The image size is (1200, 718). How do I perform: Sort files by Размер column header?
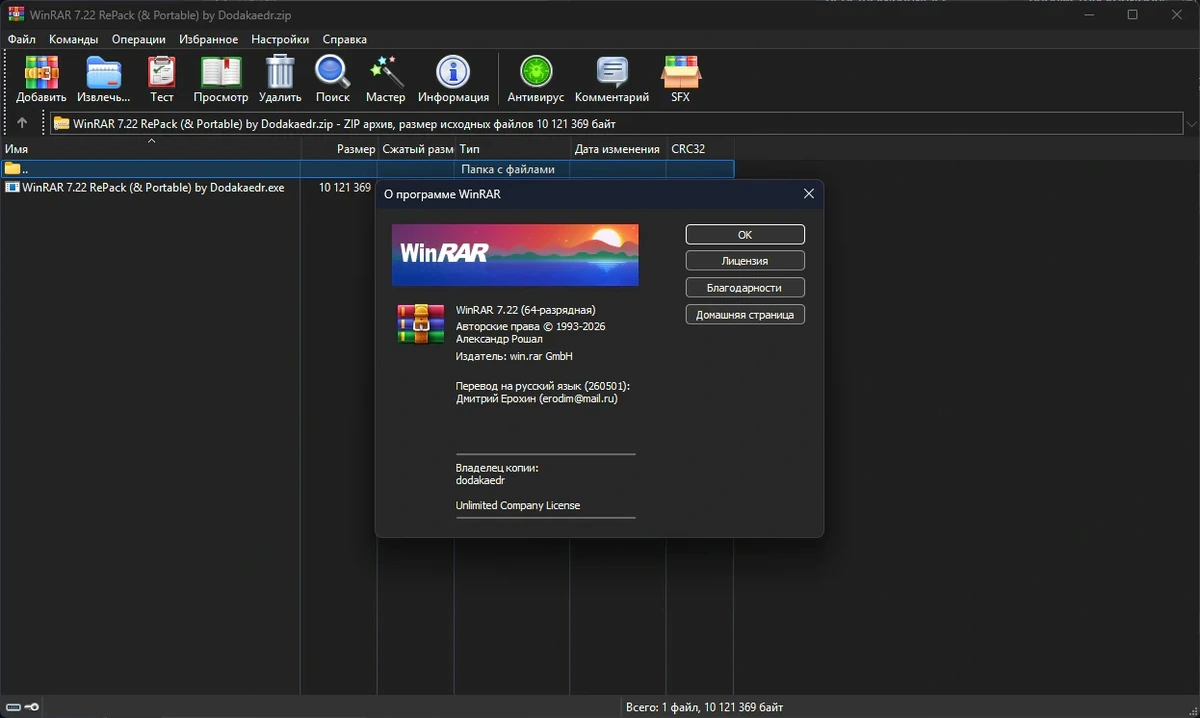(339, 149)
